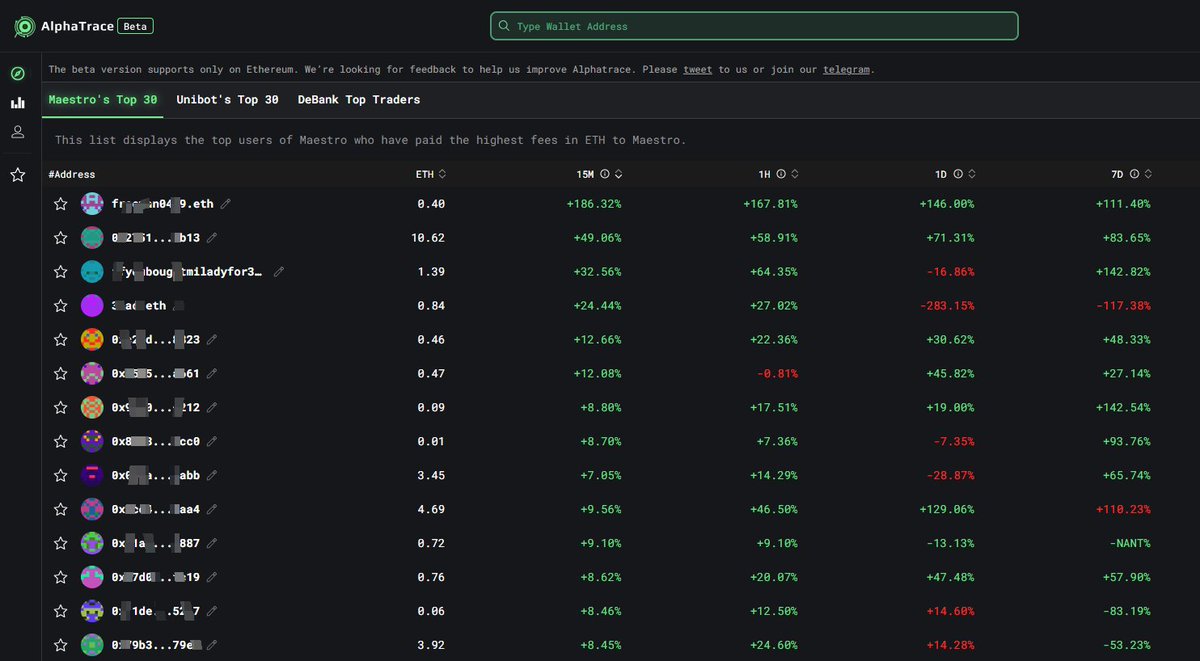
Task: Open the user profile icon in sidebar
Action: 18,132
